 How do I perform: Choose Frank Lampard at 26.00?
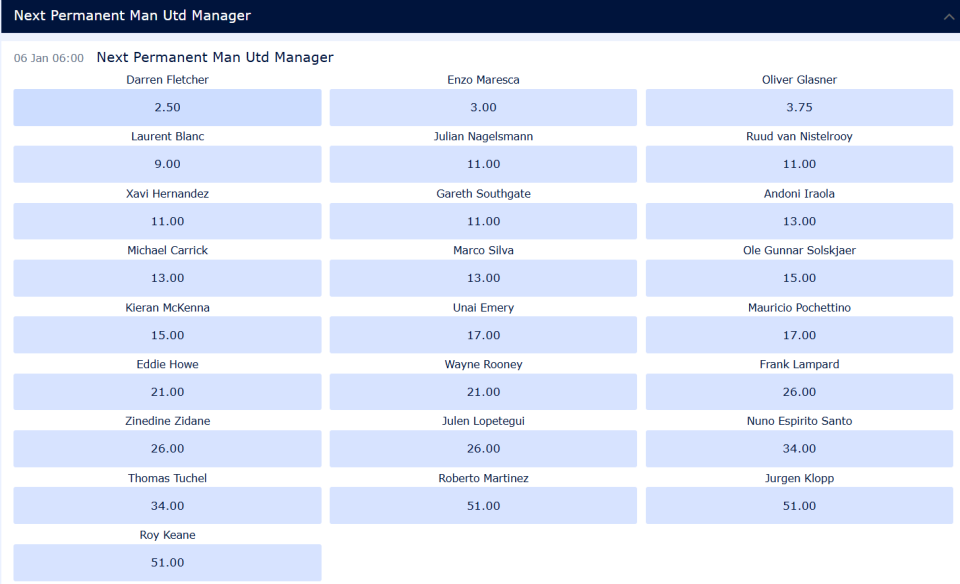(799, 392)
